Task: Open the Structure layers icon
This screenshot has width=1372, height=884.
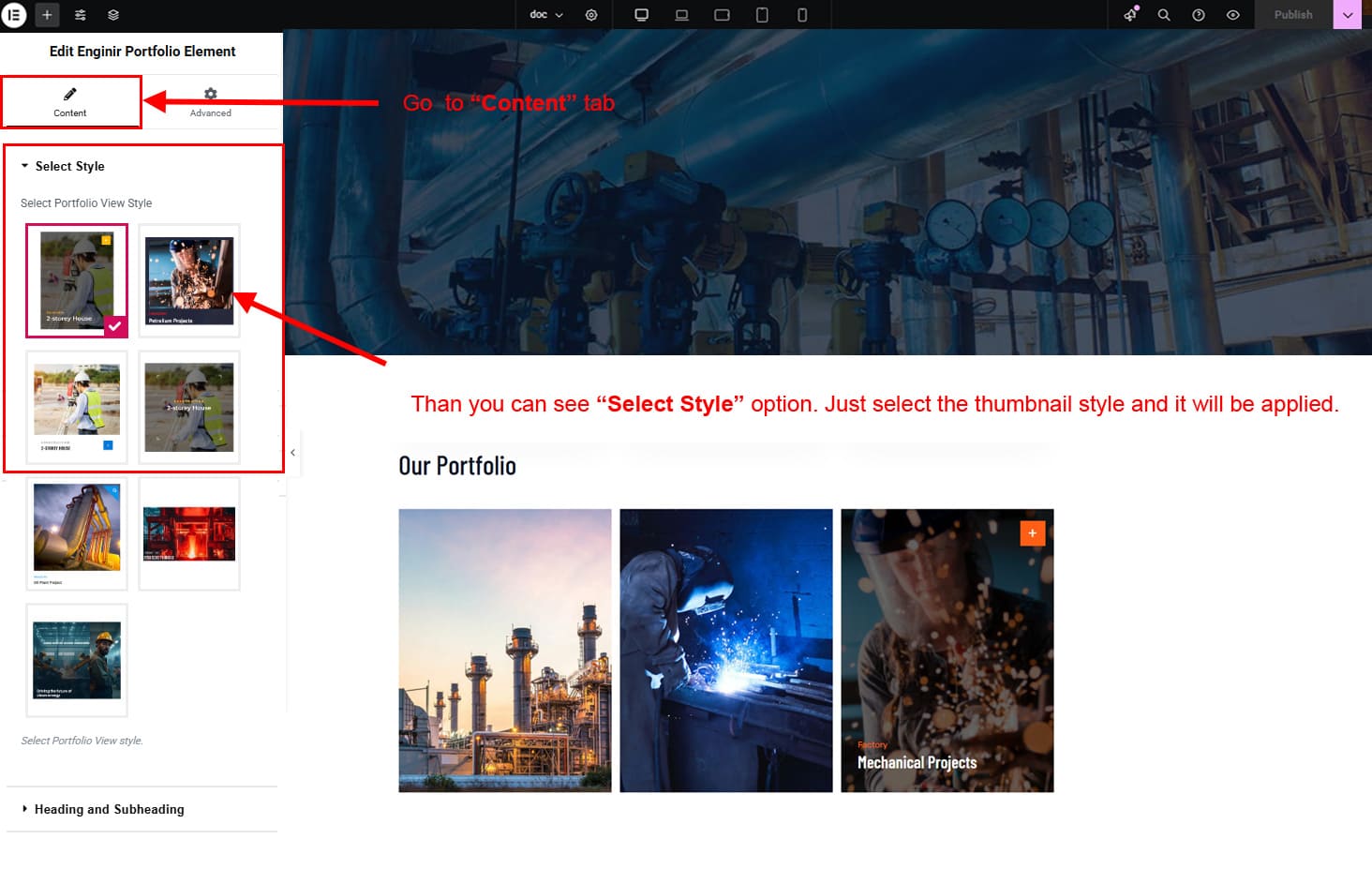Action: tap(113, 15)
